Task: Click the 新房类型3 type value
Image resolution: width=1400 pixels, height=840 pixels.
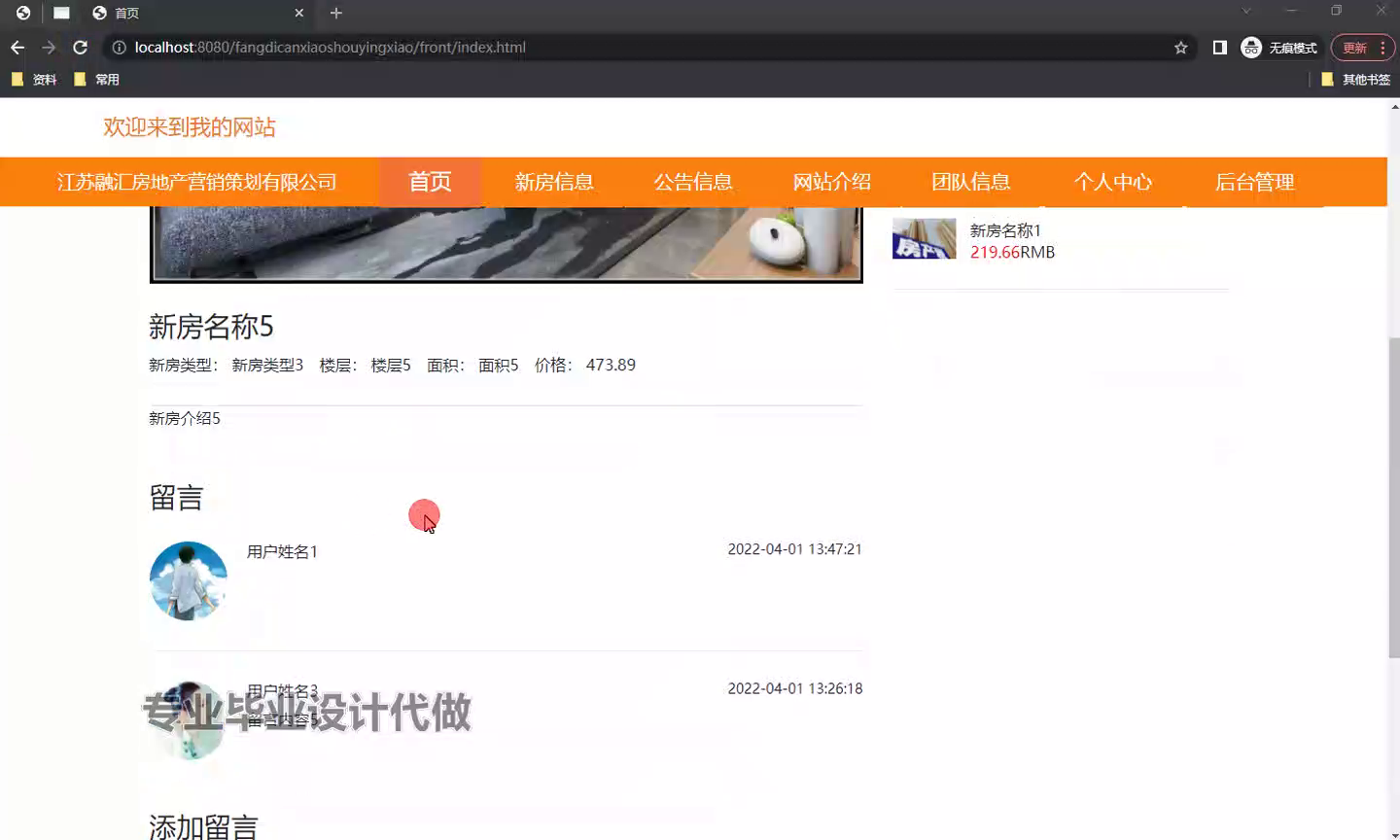Action: tap(267, 366)
